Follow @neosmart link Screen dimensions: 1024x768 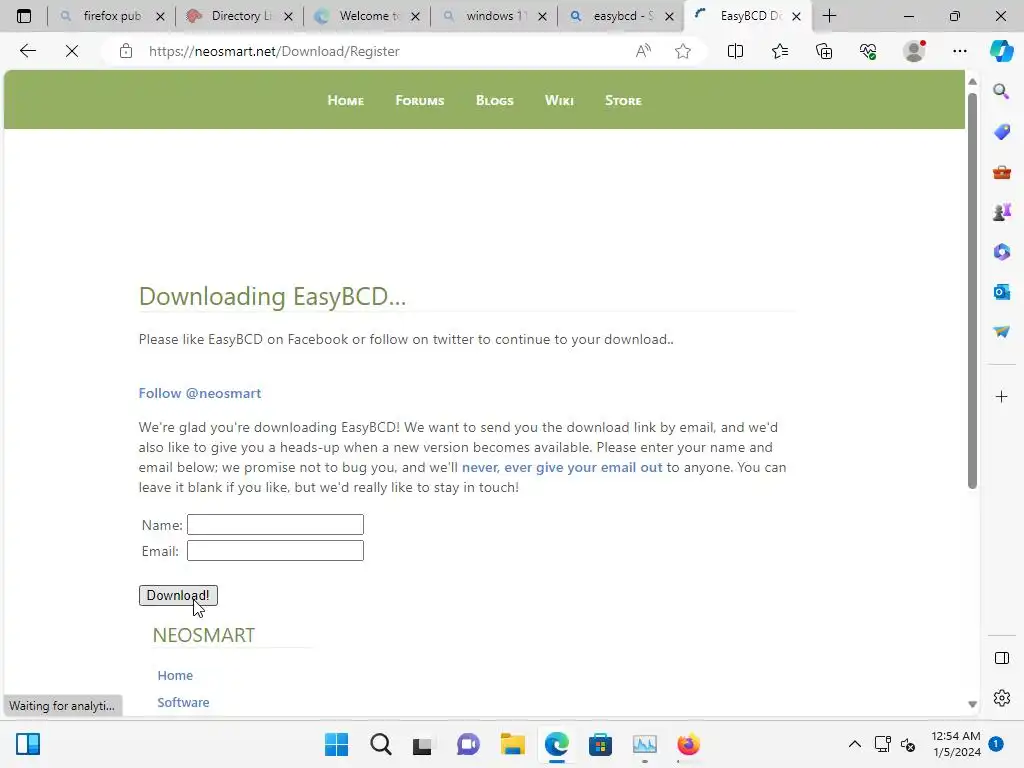200,393
